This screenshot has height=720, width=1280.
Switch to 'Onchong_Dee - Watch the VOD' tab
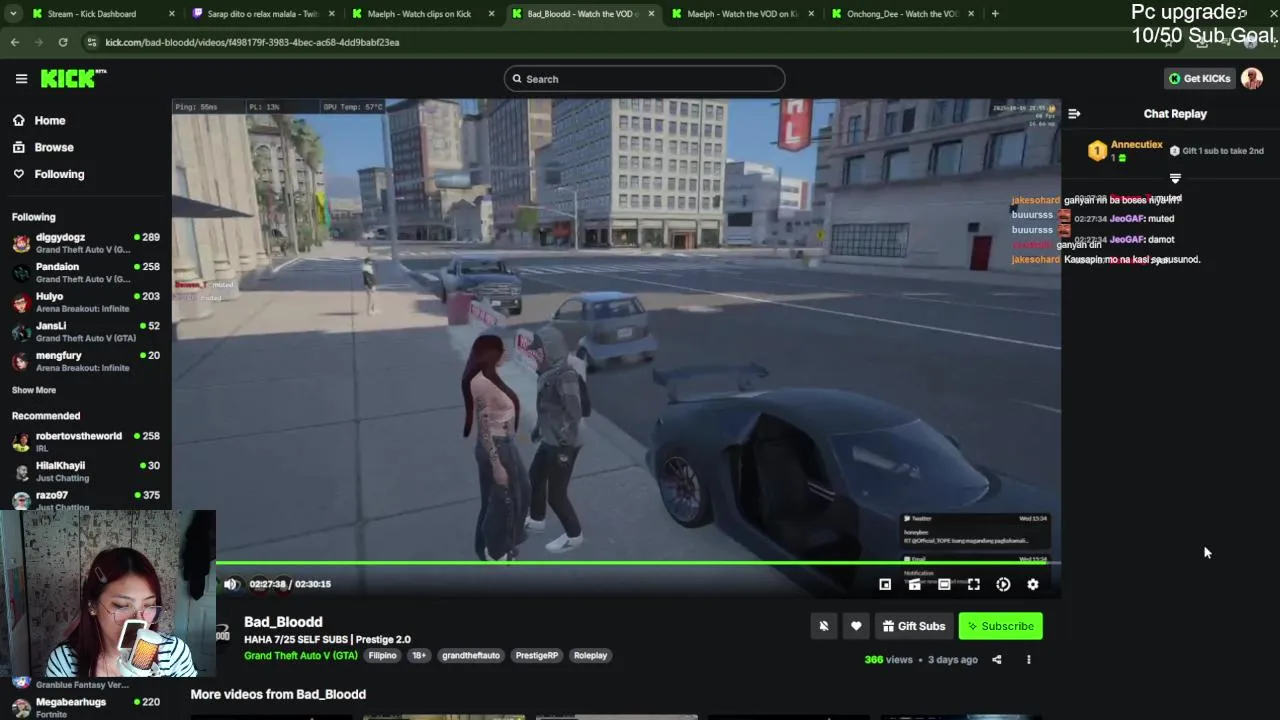coord(900,14)
